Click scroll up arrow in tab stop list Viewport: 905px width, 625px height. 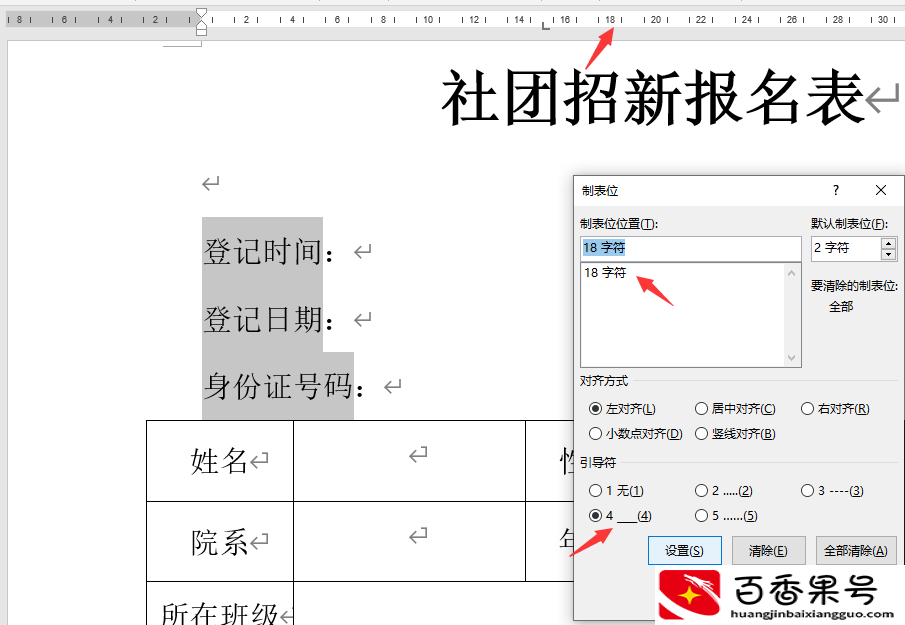(791, 273)
